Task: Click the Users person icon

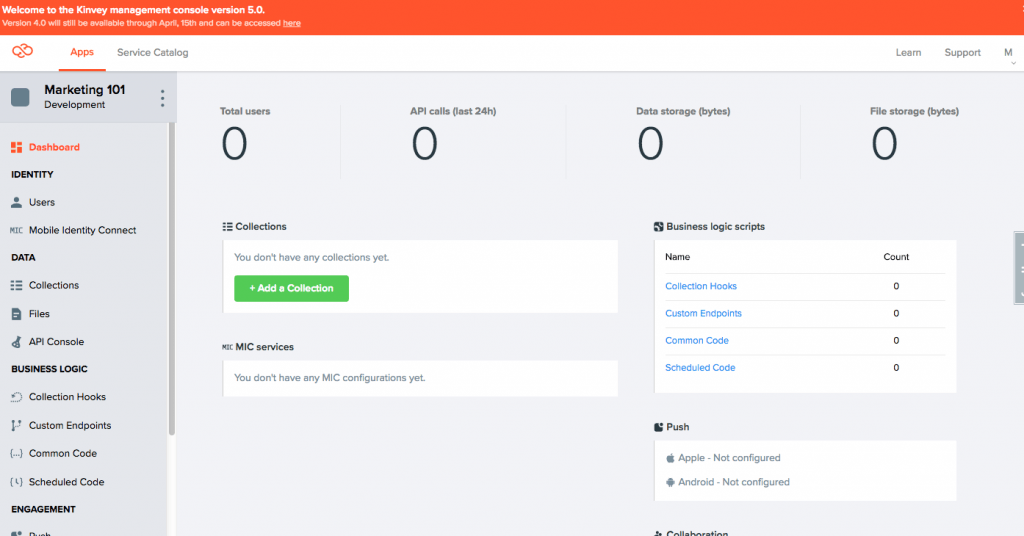Action: click(x=16, y=202)
